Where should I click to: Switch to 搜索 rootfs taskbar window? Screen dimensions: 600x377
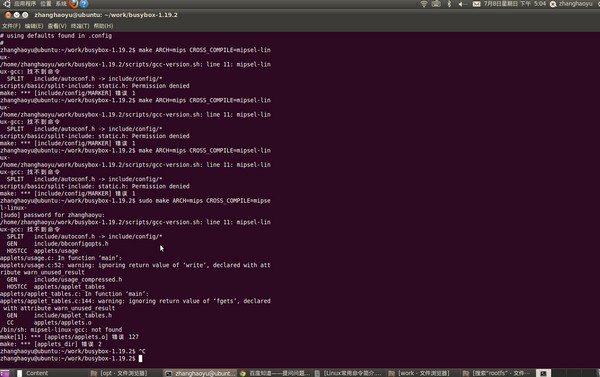click(496, 373)
